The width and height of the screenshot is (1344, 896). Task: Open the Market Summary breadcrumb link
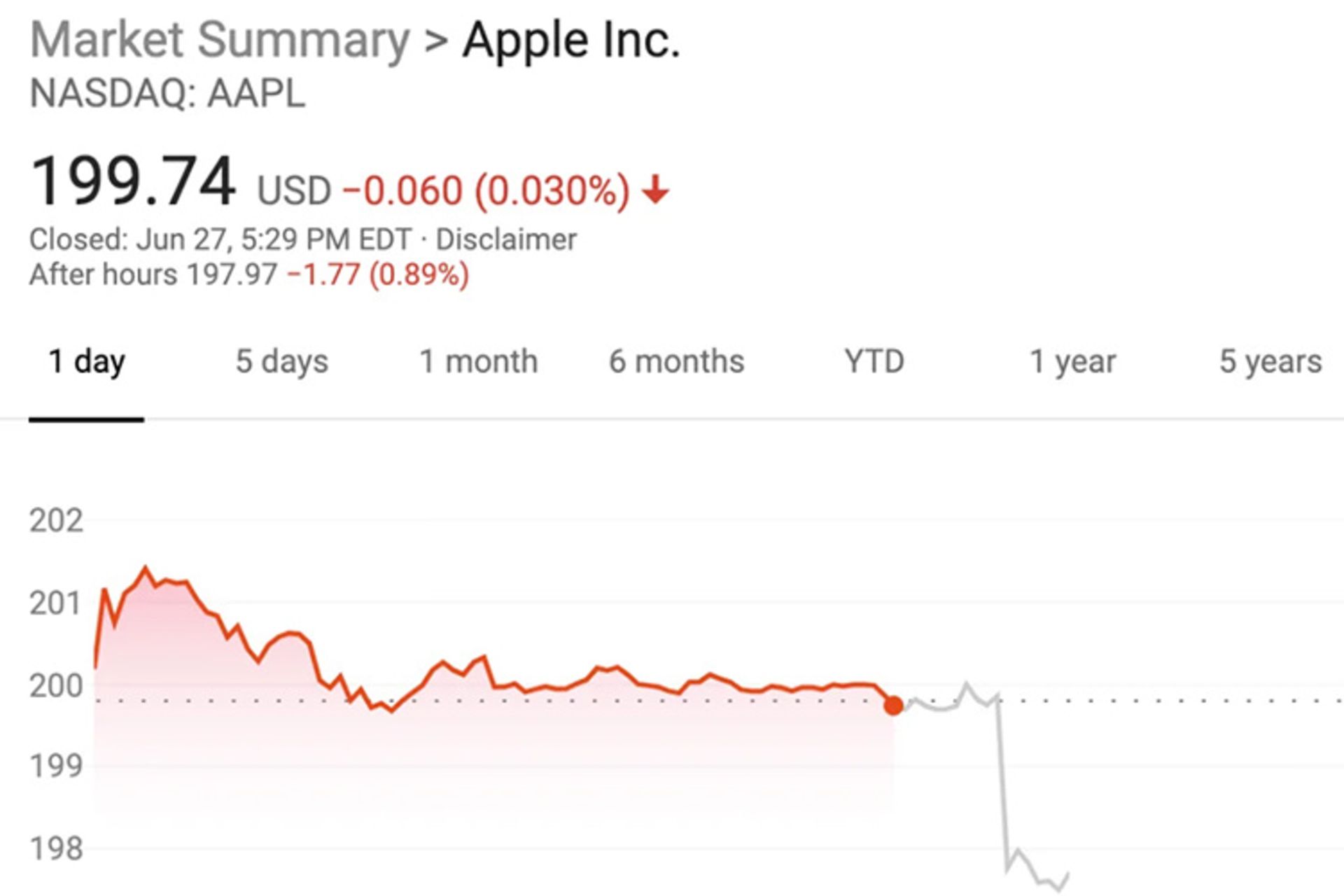tap(220, 40)
